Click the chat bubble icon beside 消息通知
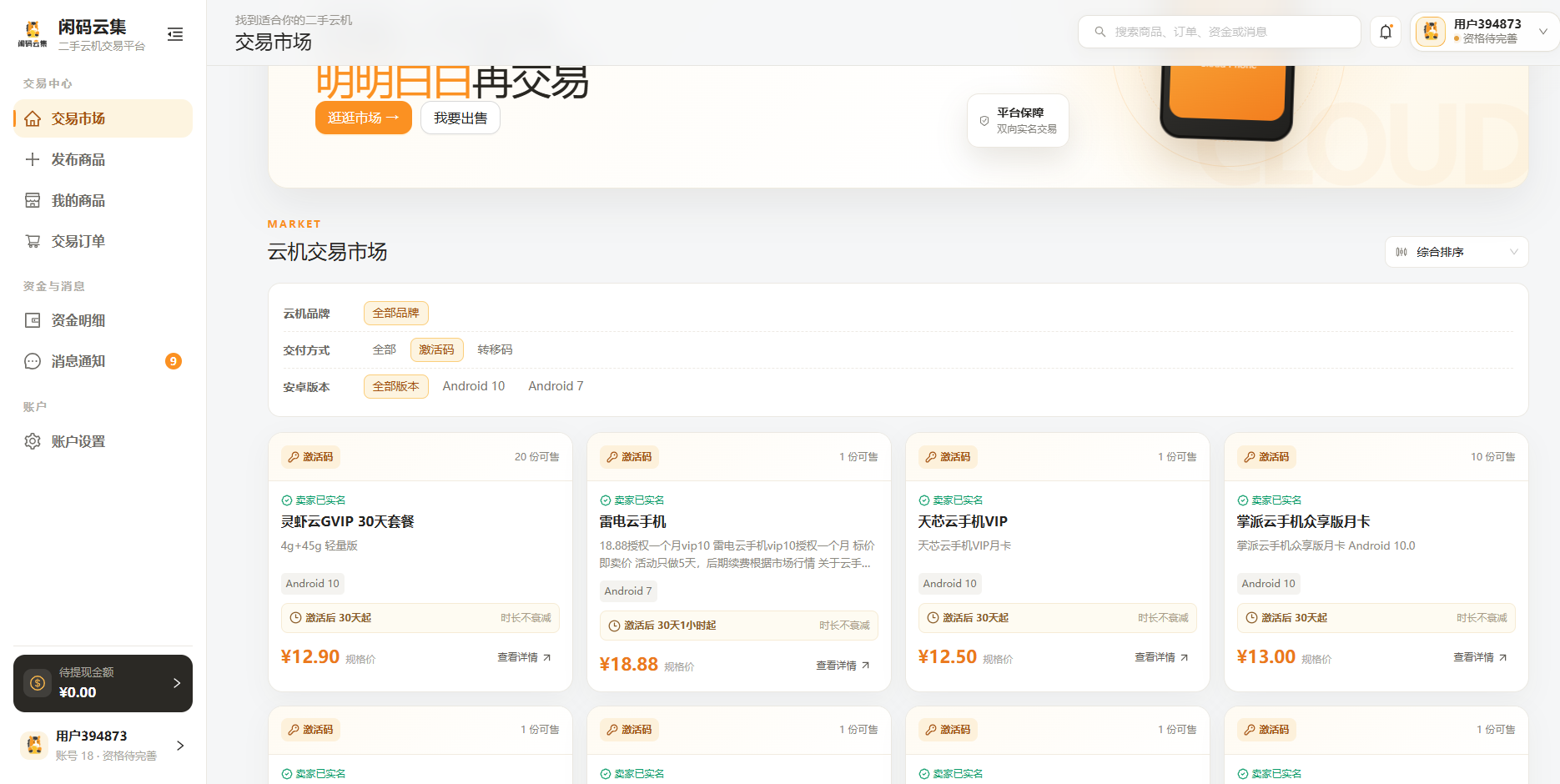Screen dimensions: 1560x784 tap(33, 361)
